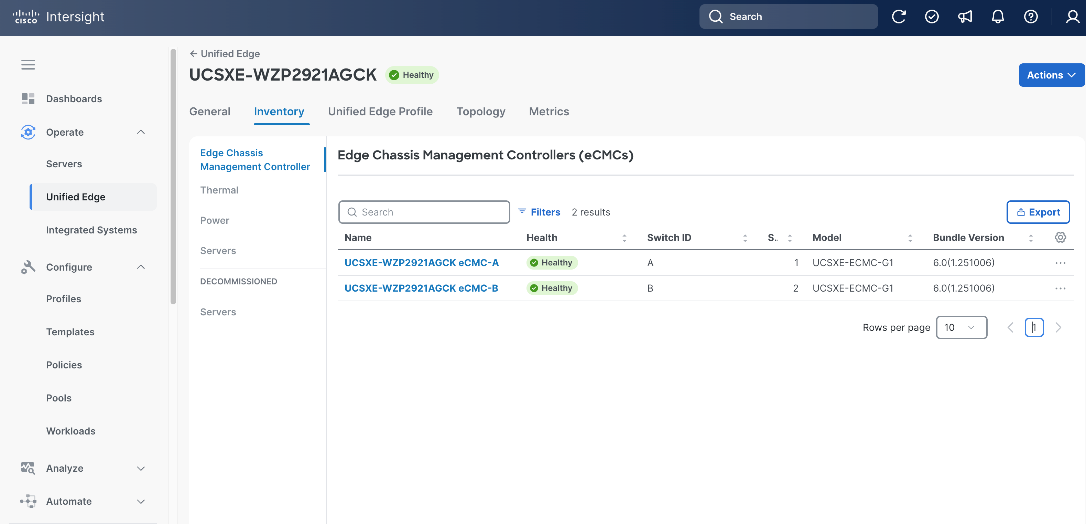Click the sidebar vertical scrollbar
1086x524 pixels.
point(173,177)
